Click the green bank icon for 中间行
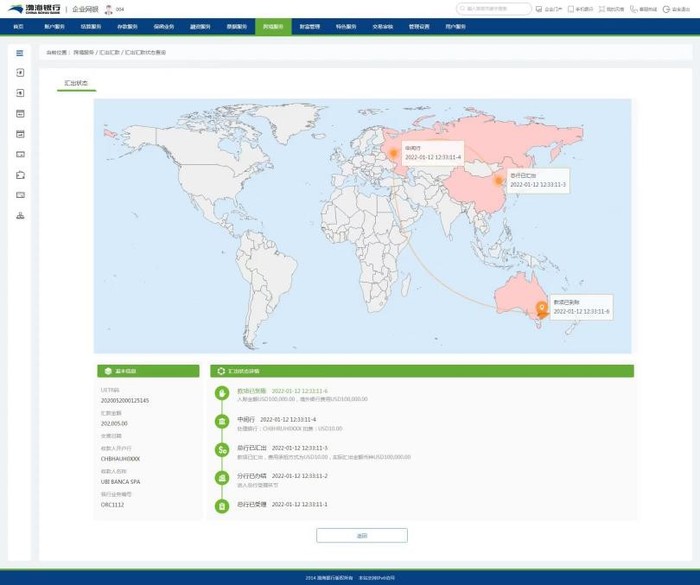This screenshot has width=700, height=585. 222,422
